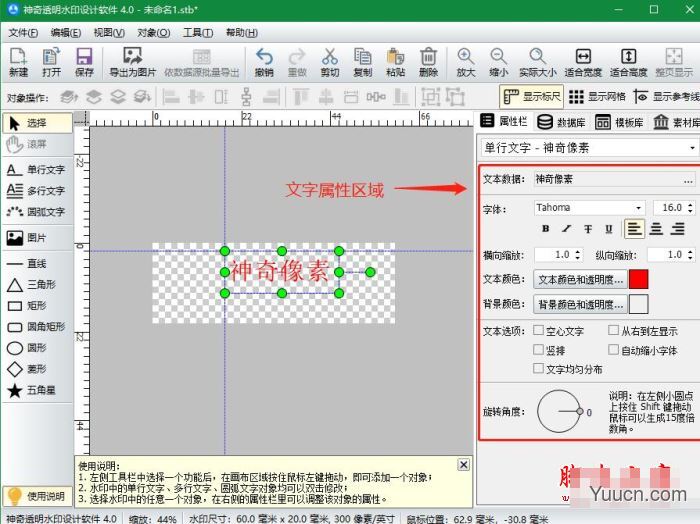
Task: Enable the 竖排 vertical text checkbox
Action: coord(538,349)
